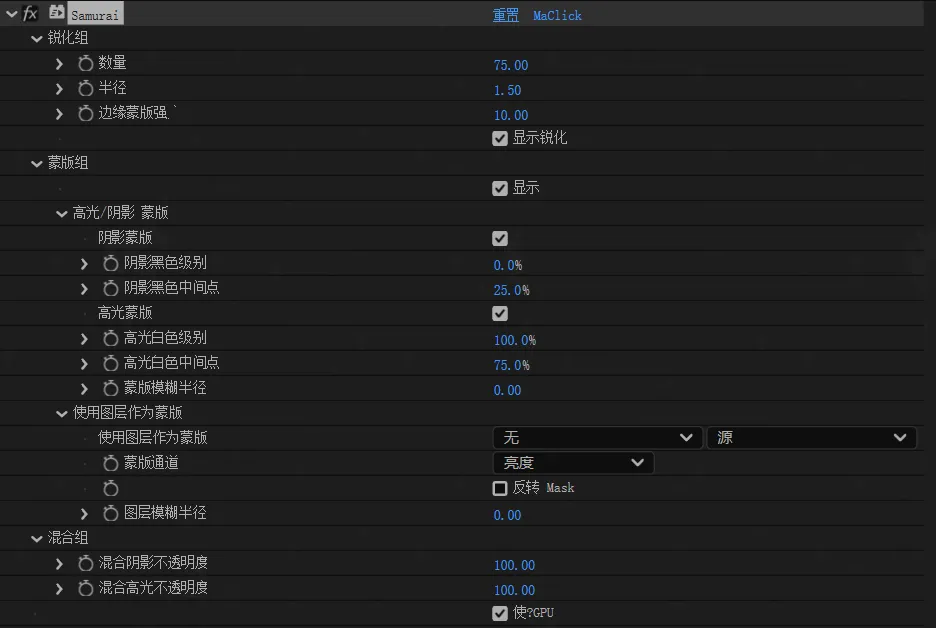Open the 蒙版通道 亮度 dropdown
This screenshot has height=628, width=936.
point(573,463)
